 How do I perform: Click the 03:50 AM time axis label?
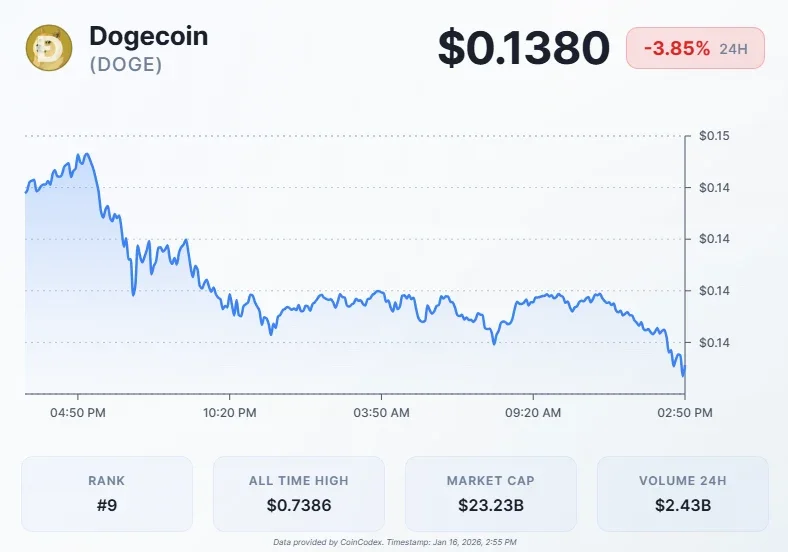(383, 412)
